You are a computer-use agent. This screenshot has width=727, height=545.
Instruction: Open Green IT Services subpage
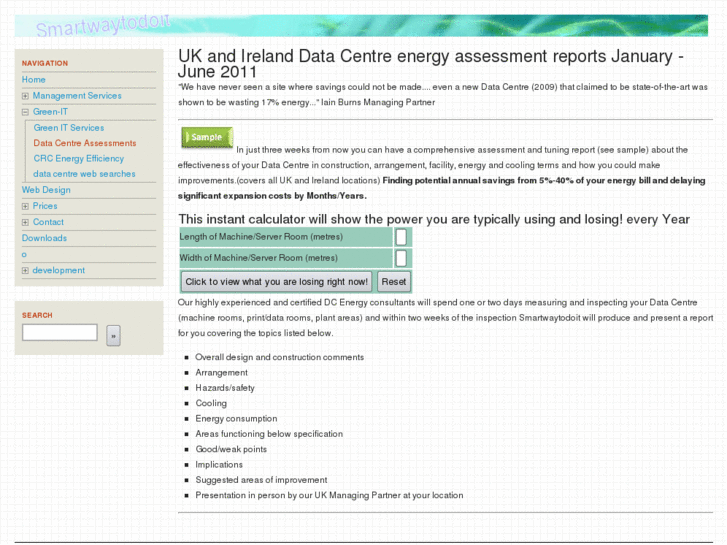coord(69,128)
